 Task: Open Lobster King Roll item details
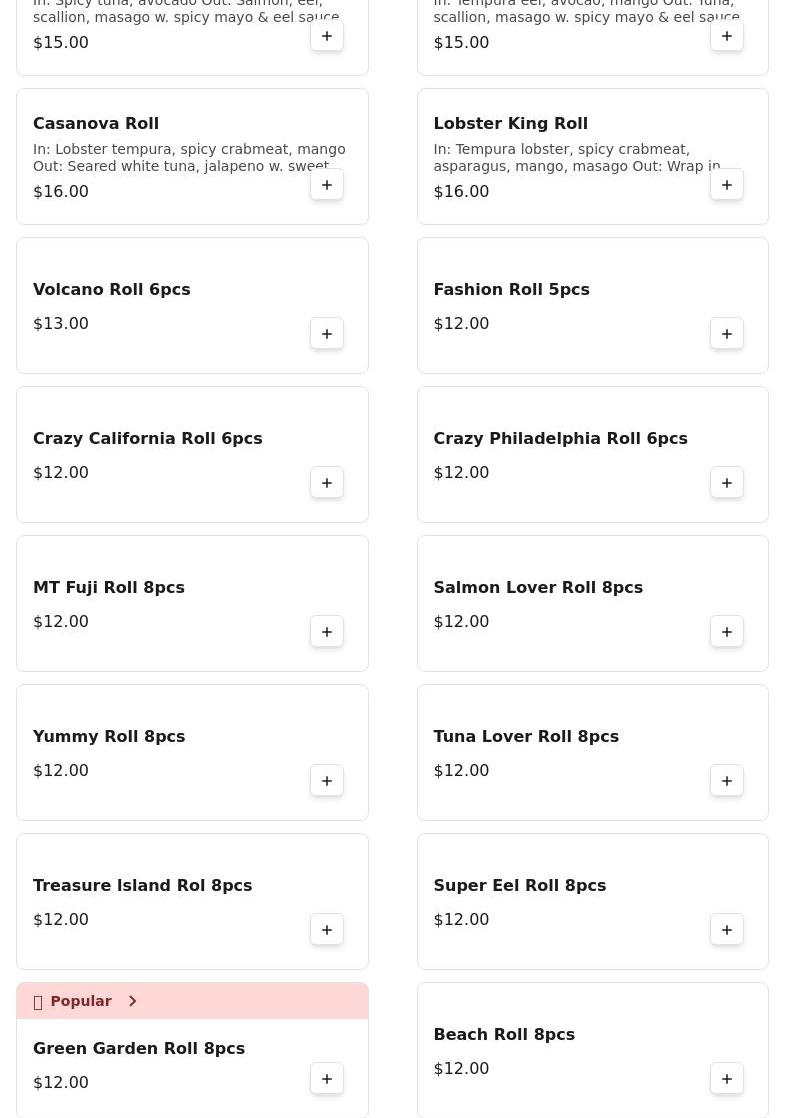click(510, 124)
